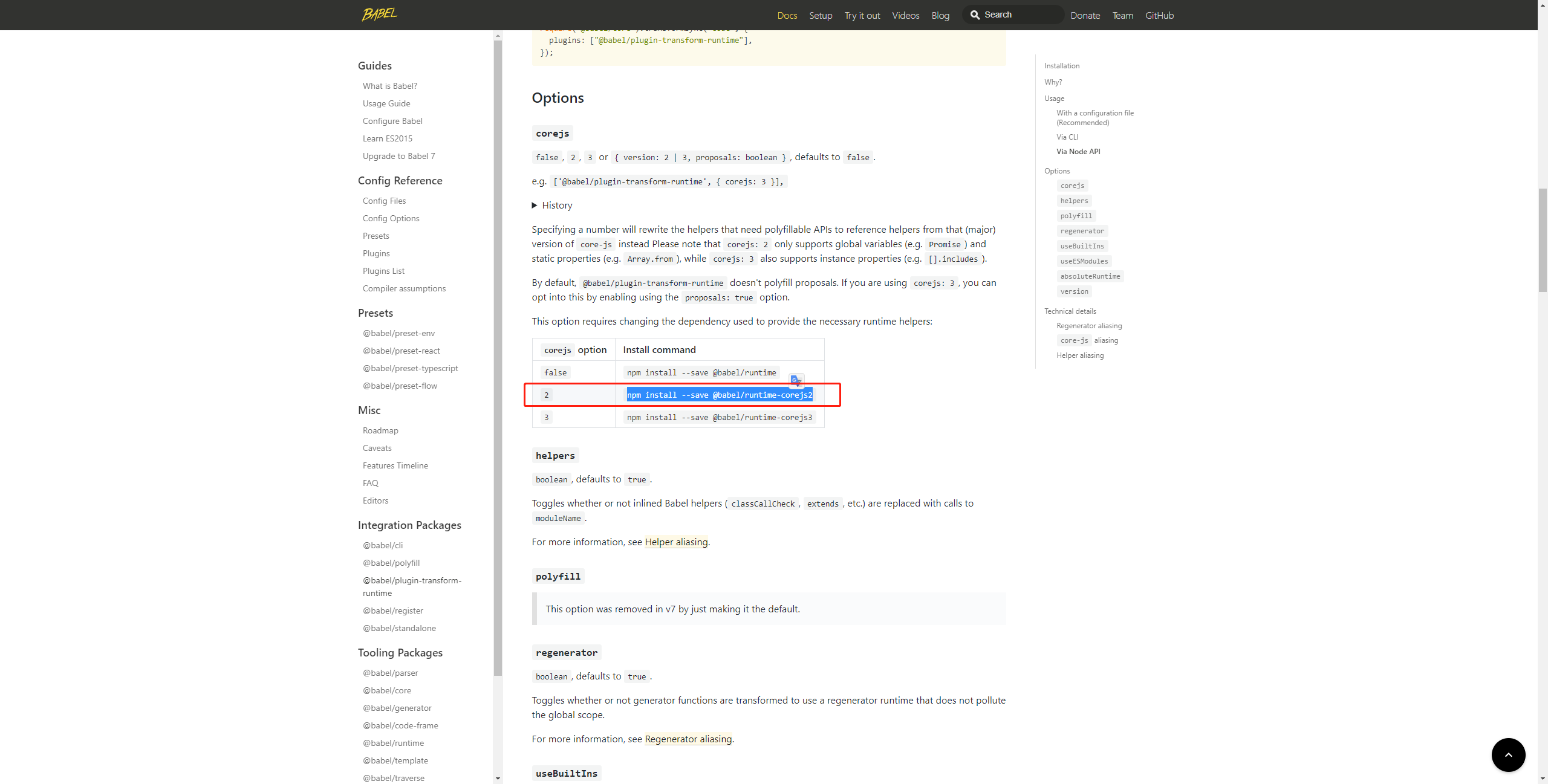1548x784 pixels.
Task: Open Upgrade to Babel 7 link
Action: pos(399,156)
